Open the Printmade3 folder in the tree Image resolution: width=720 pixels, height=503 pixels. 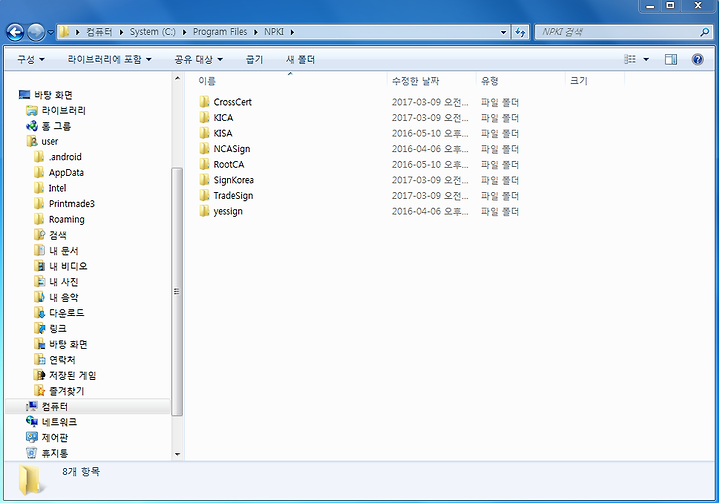click(x=72, y=203)
